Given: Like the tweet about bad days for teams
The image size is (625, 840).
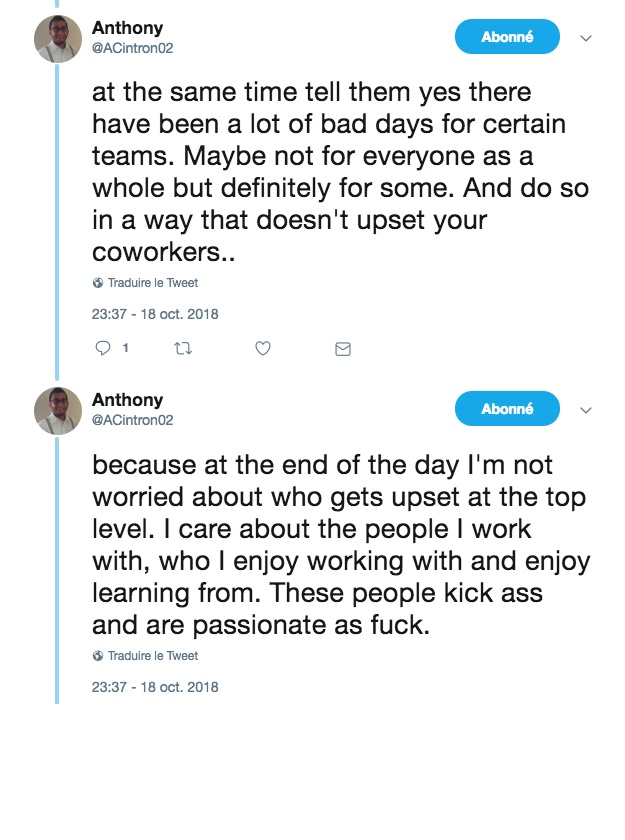Looking at the screenshot, I should pos(262,348).
